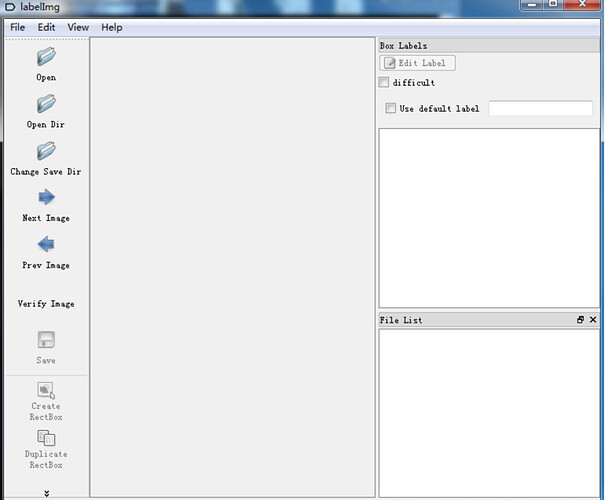
Task: Open the View menu
Action: pyautogui.click(x=78, y=27)
